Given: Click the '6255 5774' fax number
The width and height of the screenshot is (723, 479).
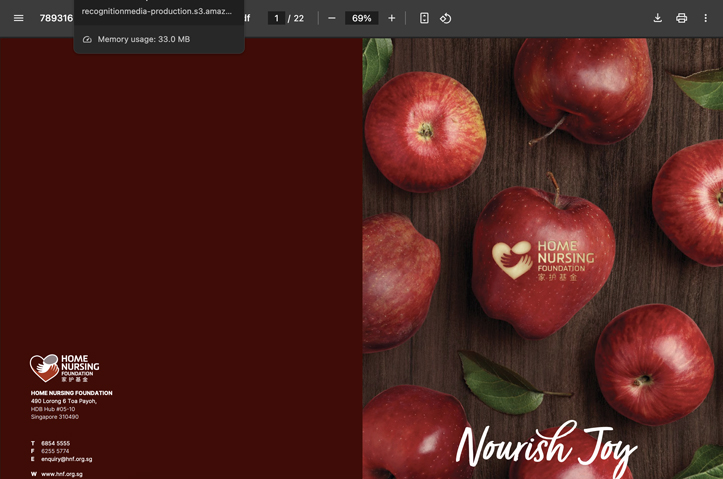Looking at the screenshot, I should pyautogui.click(x=55, y=451).
